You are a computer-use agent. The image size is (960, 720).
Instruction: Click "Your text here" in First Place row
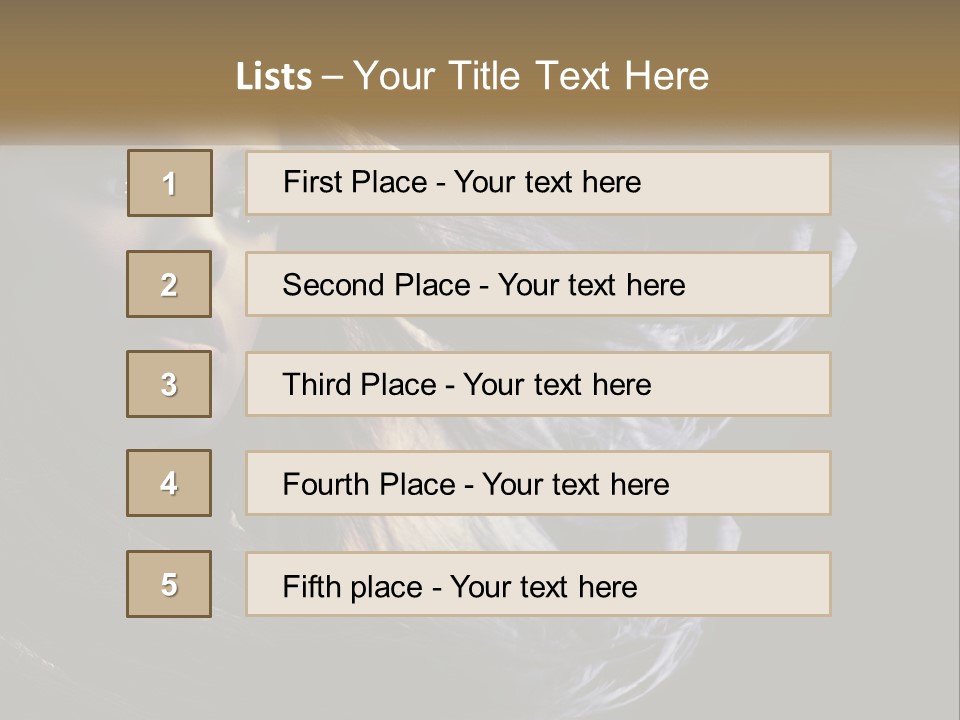547,182
